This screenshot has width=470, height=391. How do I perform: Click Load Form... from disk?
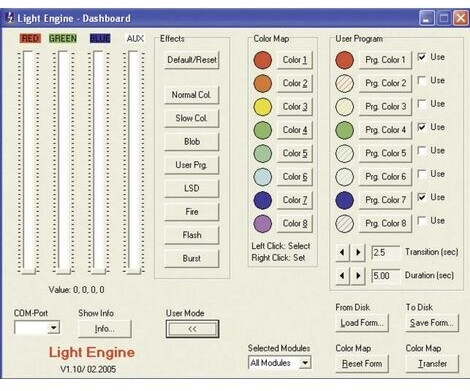pyautogui.click(x=362, y=323)
